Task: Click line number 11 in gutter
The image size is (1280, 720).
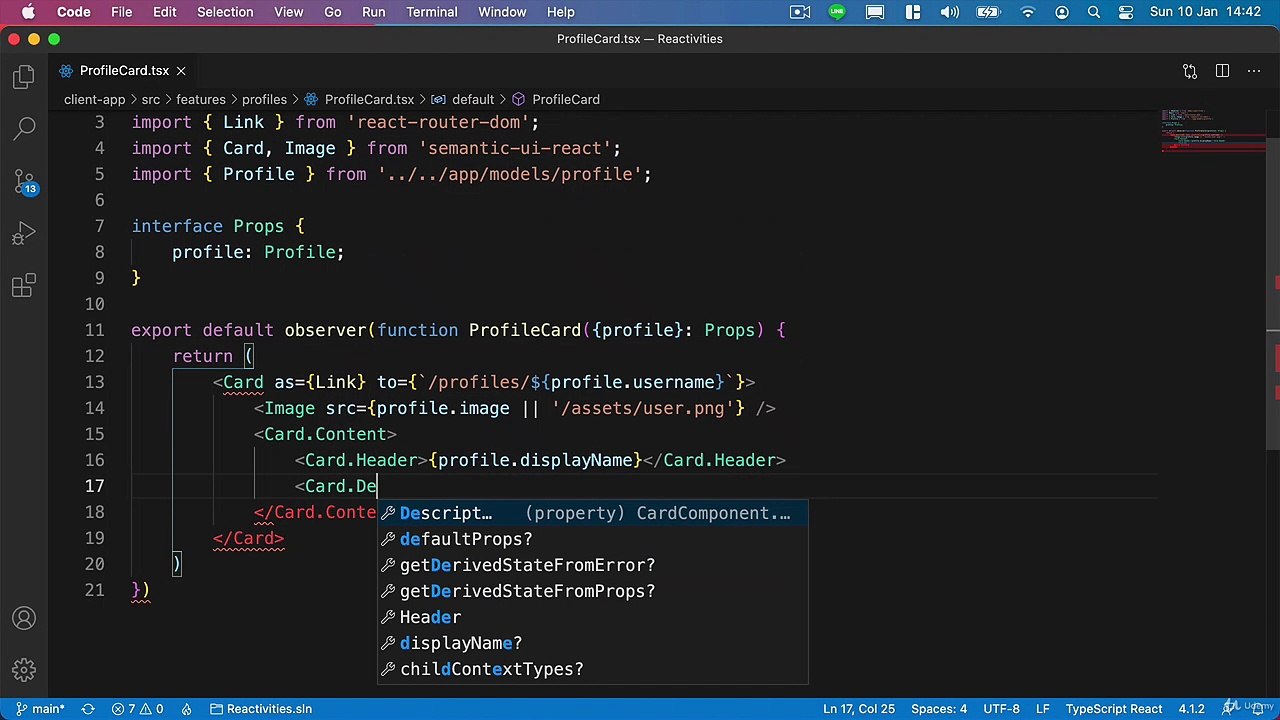Action: 94,330
